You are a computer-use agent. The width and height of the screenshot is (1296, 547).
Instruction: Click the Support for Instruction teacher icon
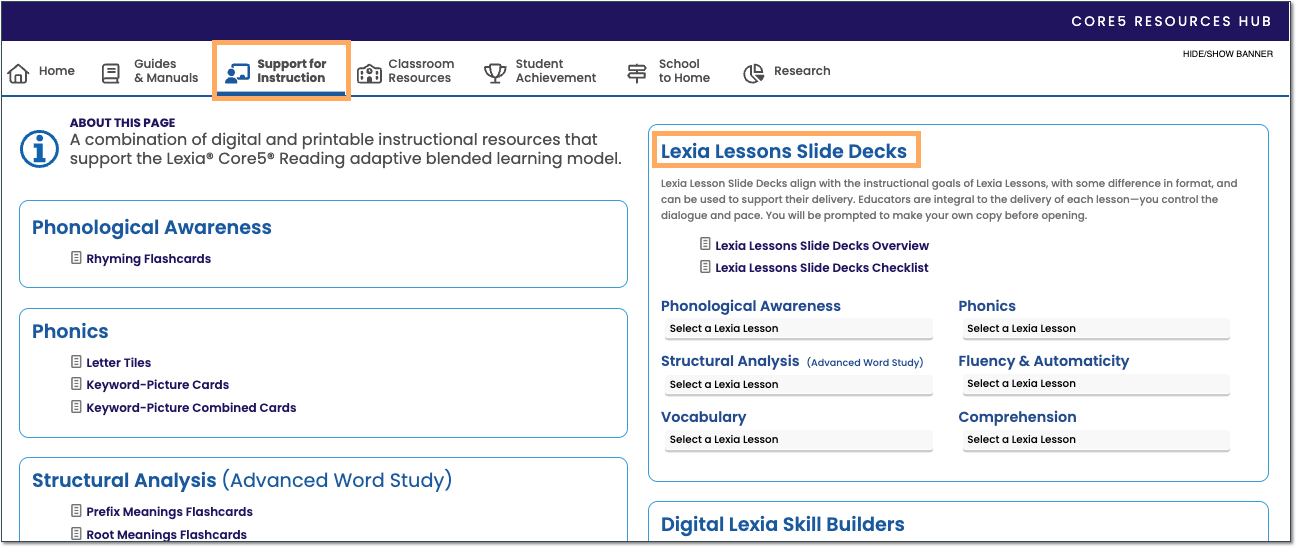pyautogui.click(x=237, y=74)
